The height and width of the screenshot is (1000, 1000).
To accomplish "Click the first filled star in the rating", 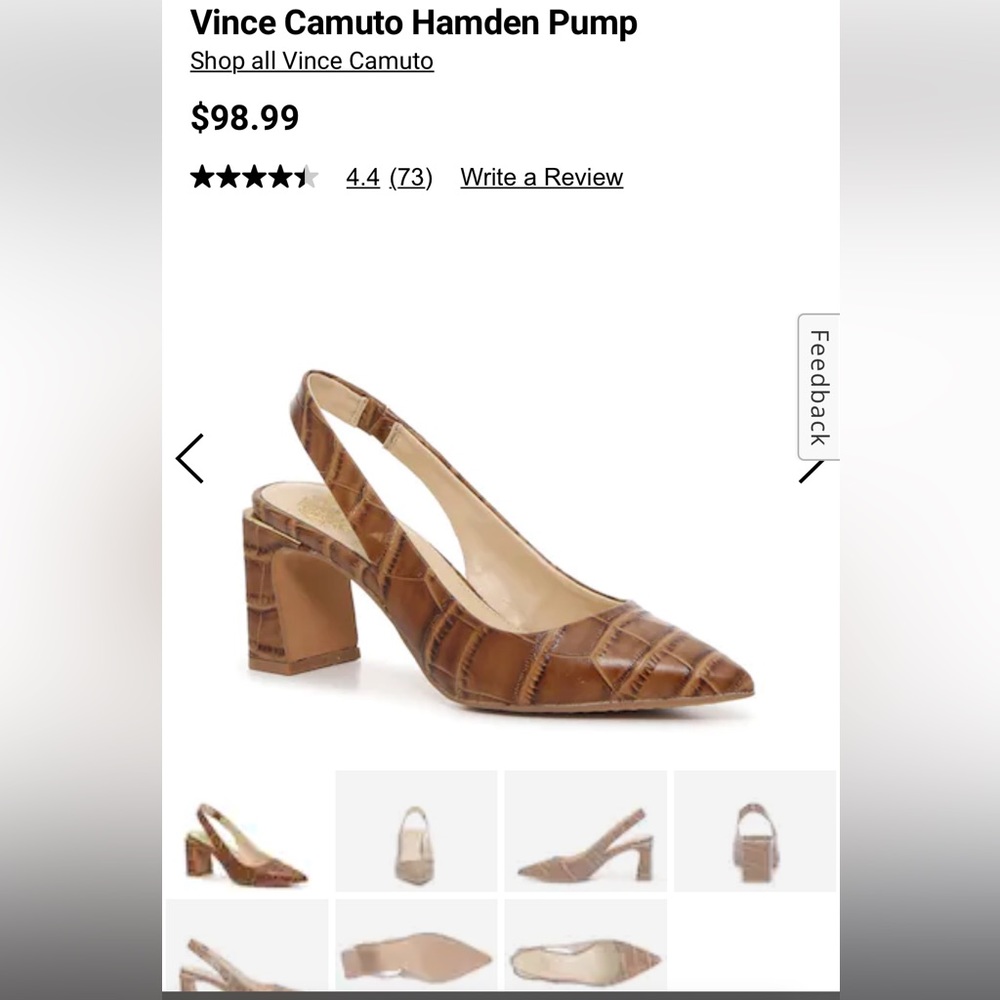I will [x=203, y=176].
